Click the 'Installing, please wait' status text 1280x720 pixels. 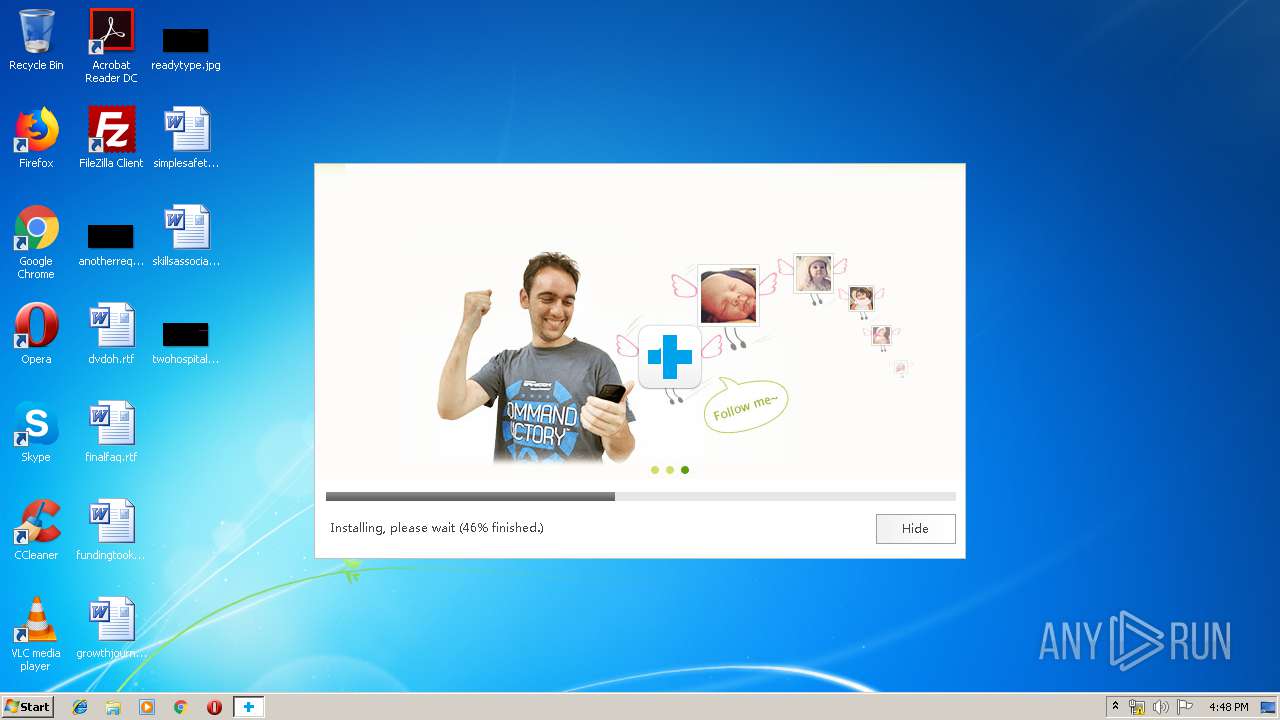point(437,528)
